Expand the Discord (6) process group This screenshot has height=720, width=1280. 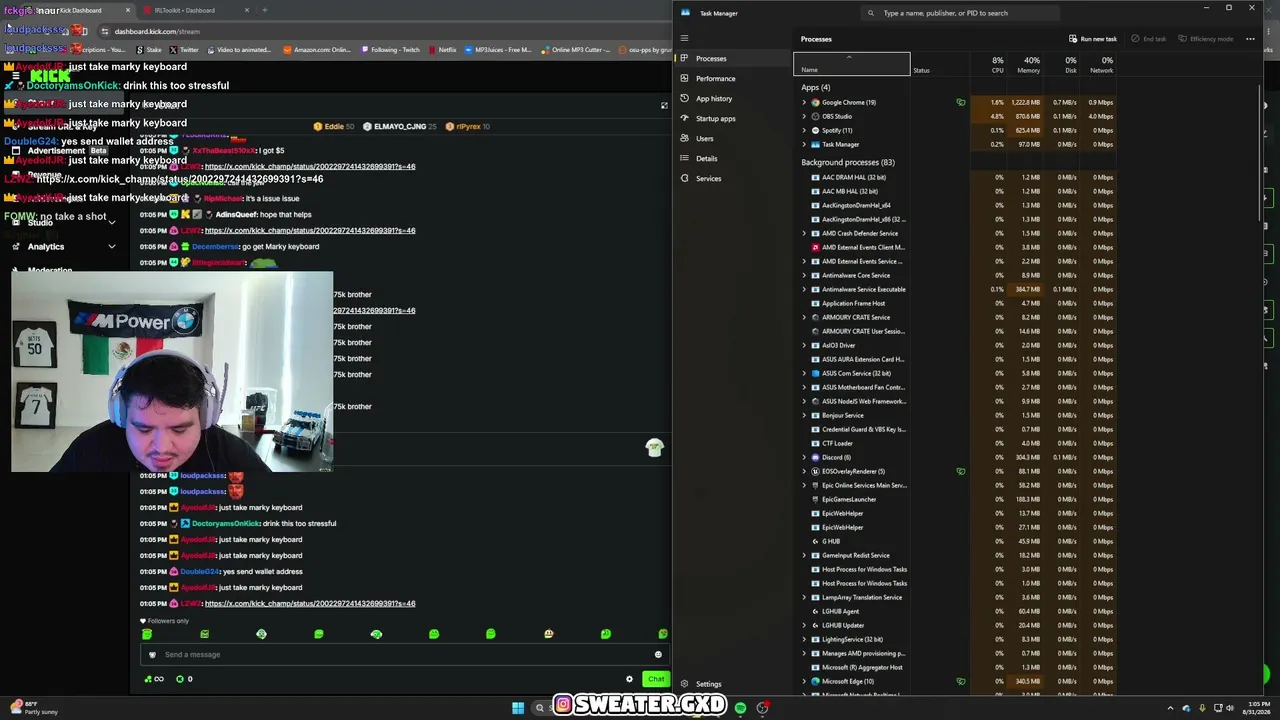804,457
